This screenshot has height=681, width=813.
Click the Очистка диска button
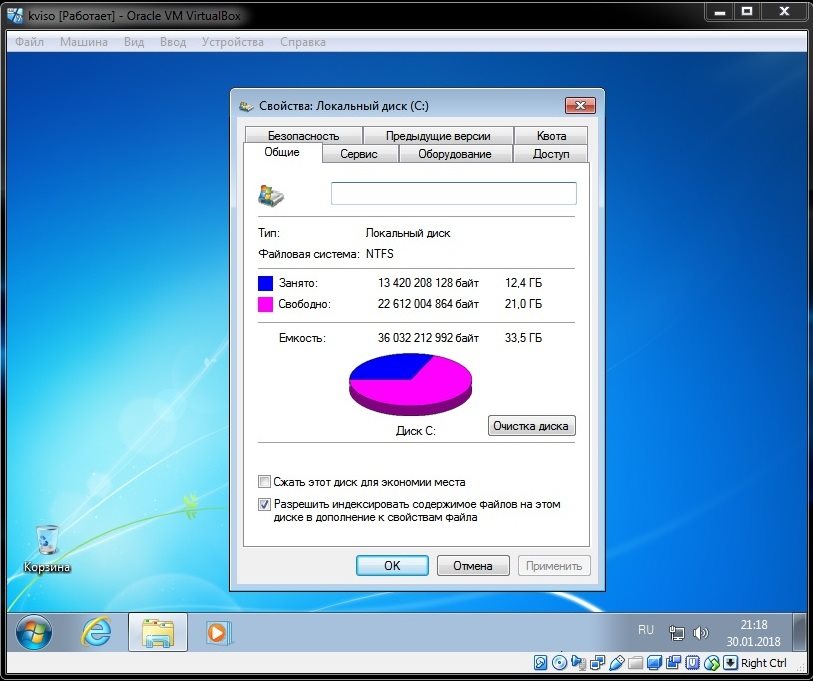tap(531, 426)
